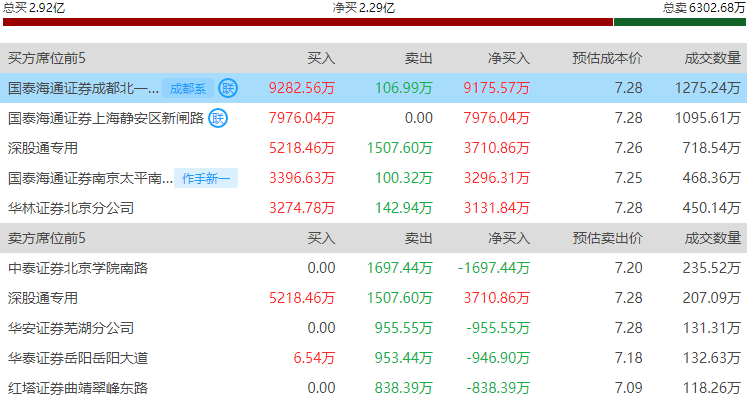Click the 联 icon beside 国泰海通证券成都北一

pos(228,88)
